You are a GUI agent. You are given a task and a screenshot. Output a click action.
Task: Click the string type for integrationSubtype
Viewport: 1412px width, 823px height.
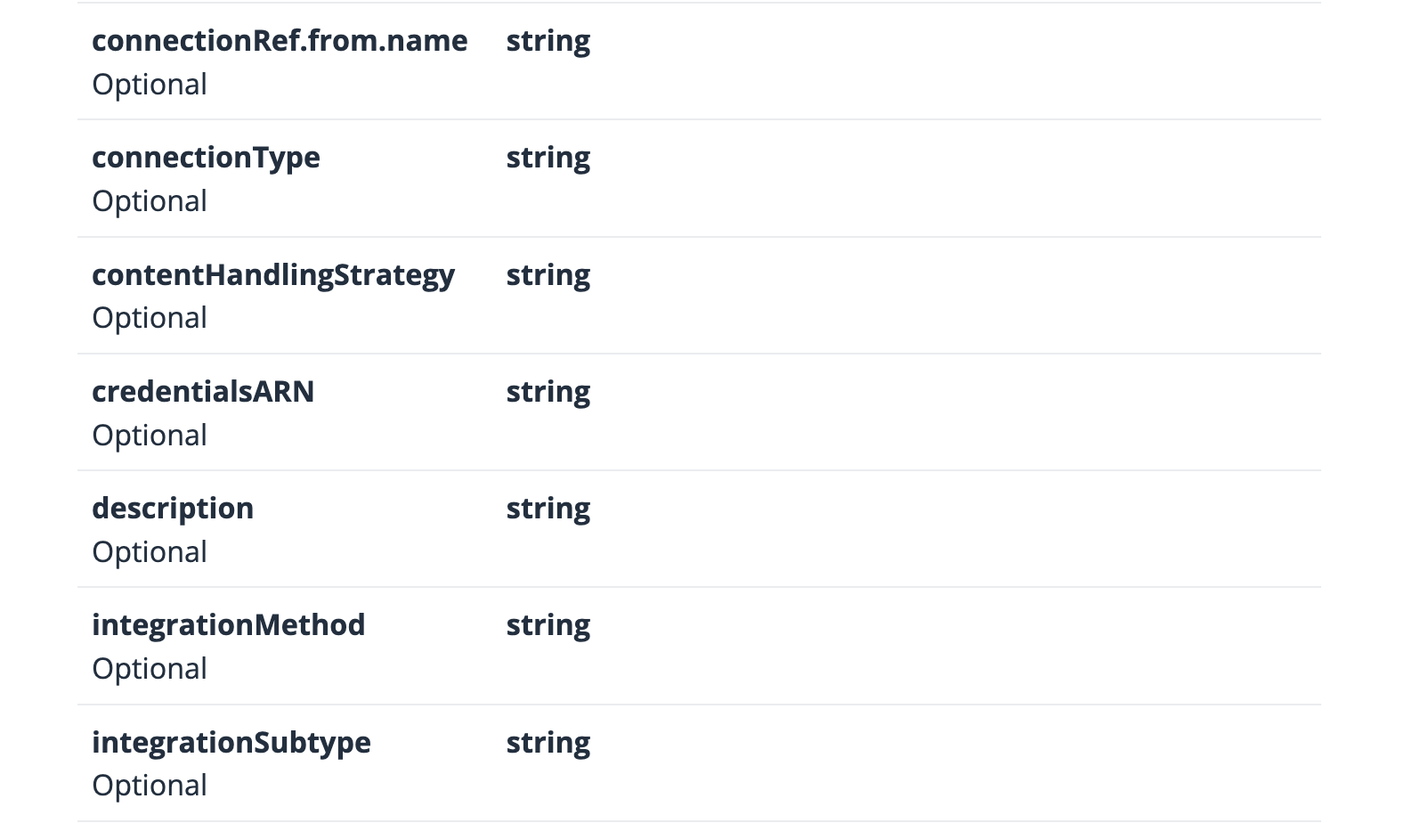tap(548, 743)
